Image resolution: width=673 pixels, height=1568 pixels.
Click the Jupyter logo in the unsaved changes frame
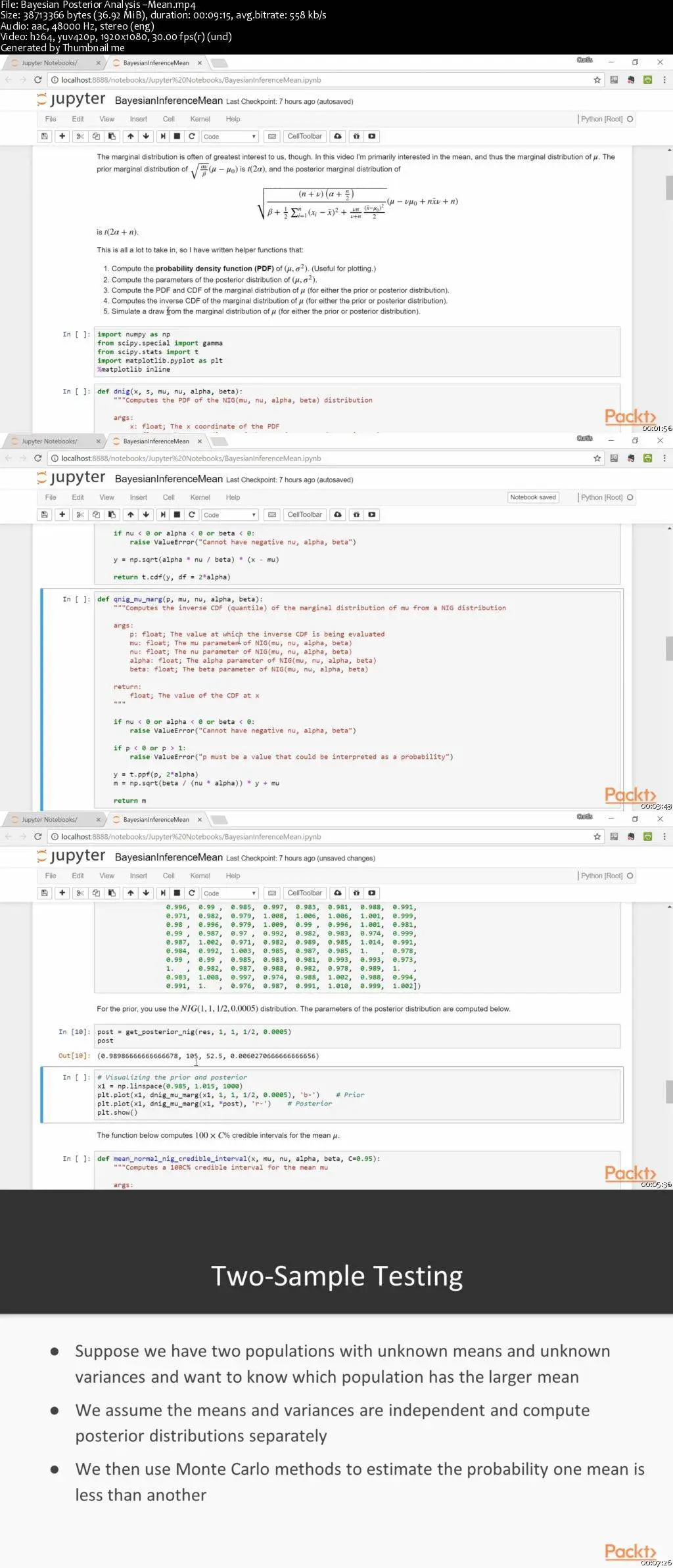[x=71, y=856]
